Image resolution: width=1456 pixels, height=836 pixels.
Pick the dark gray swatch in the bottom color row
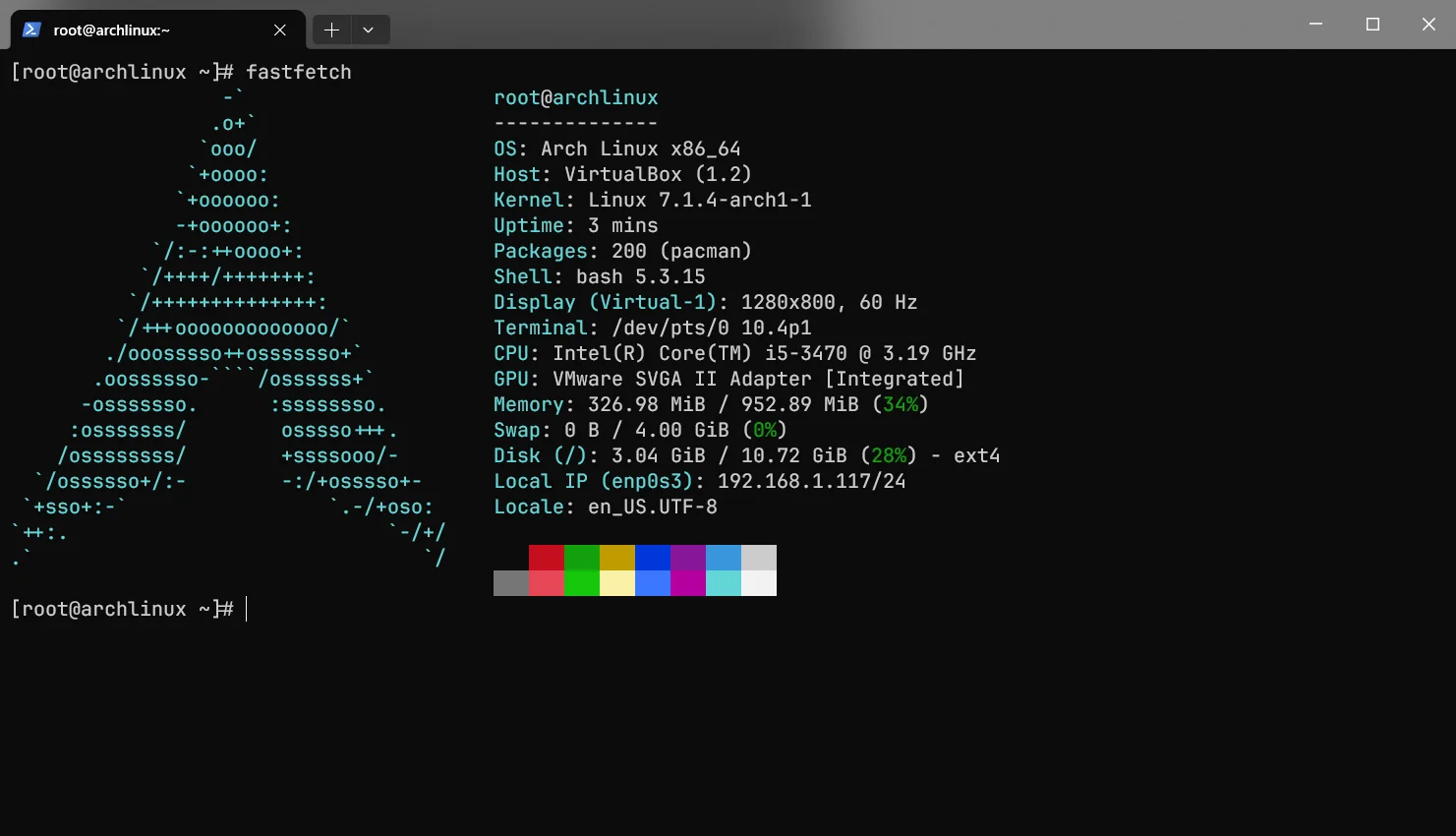[x=511, y=583]
